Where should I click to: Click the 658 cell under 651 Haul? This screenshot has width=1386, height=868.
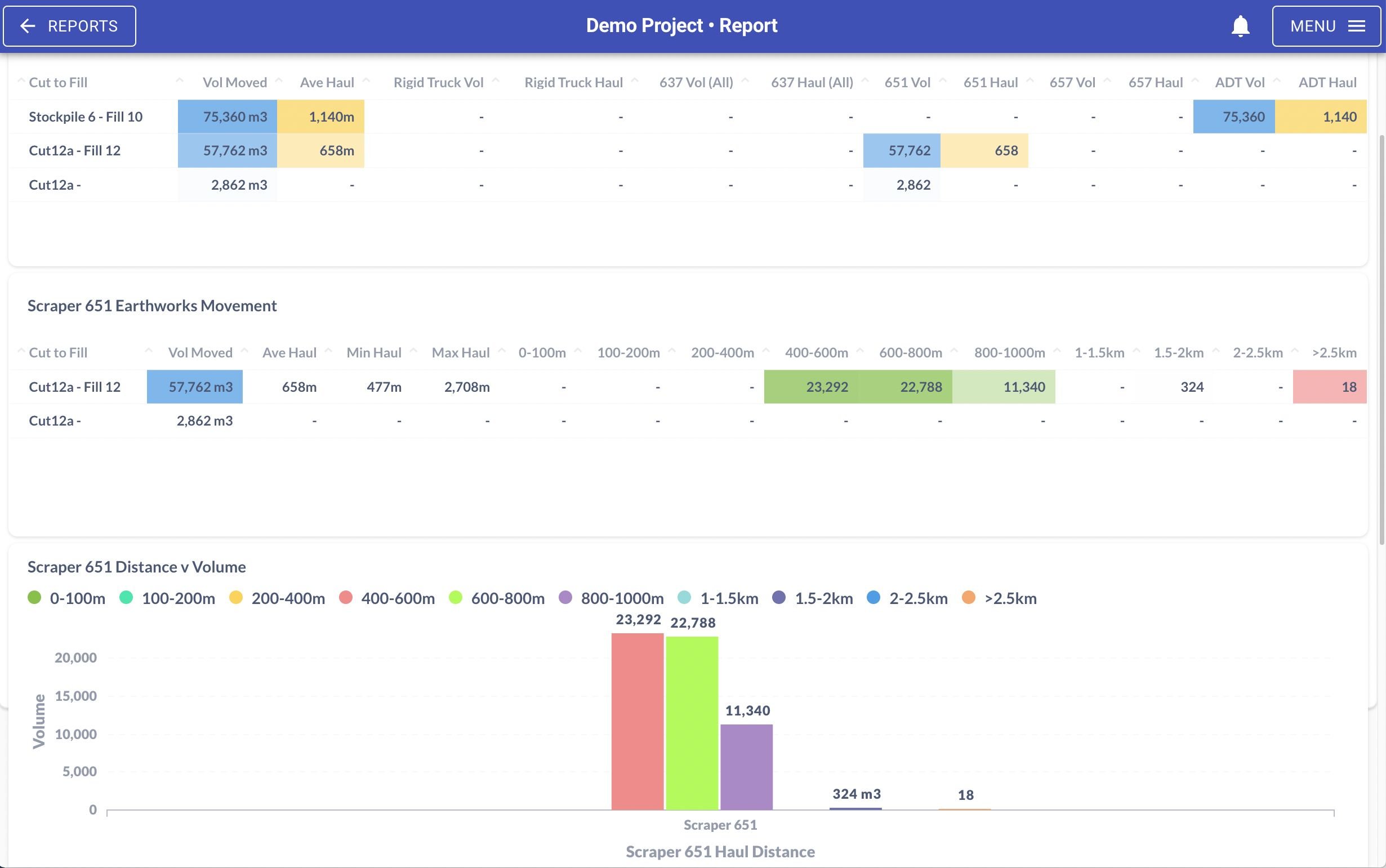pyautogui.click(x=984, y=150)
